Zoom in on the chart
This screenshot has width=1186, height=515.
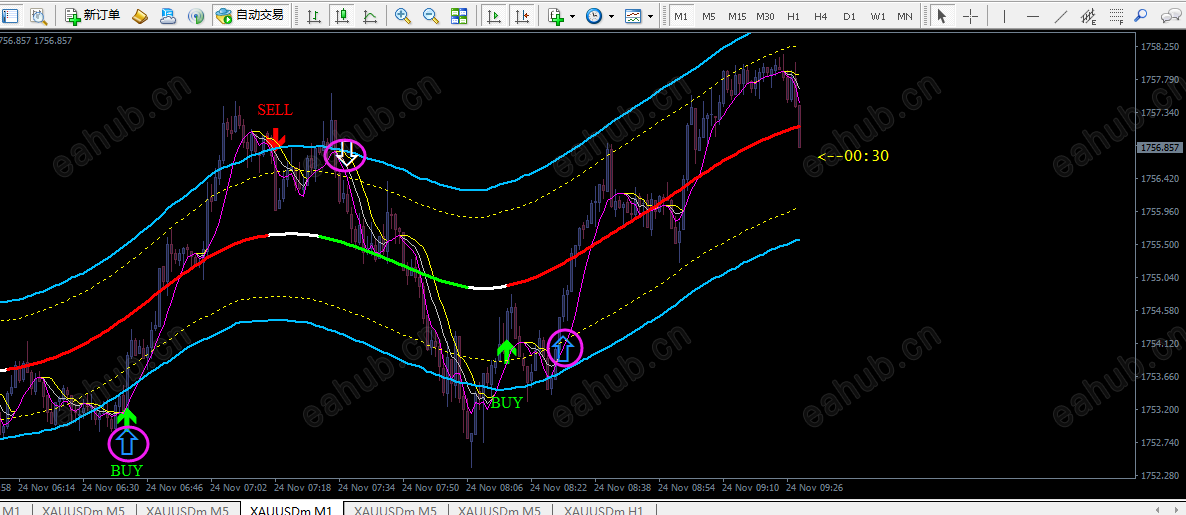tap(403, 15)
